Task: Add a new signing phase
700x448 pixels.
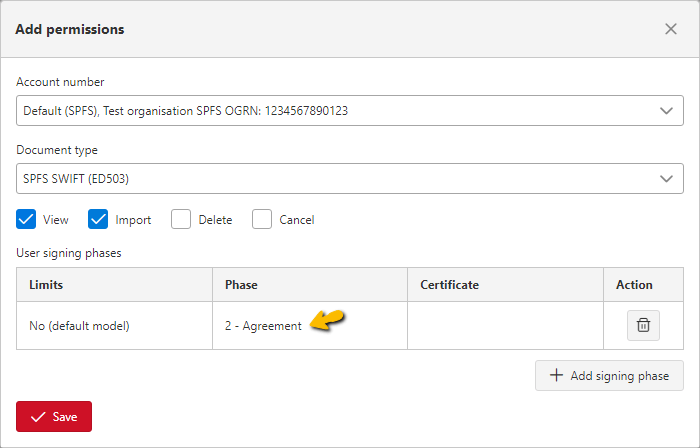Action: [x=609, y=376]
